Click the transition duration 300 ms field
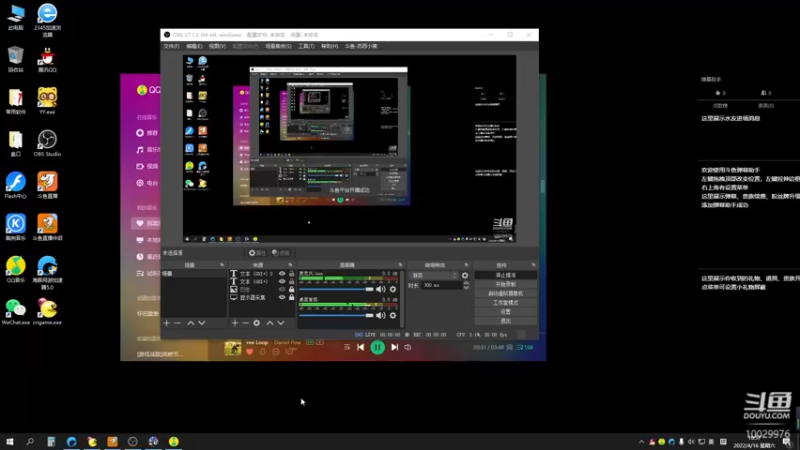The image size is (800, 450). pyautogui.click(x=442, y=285)
